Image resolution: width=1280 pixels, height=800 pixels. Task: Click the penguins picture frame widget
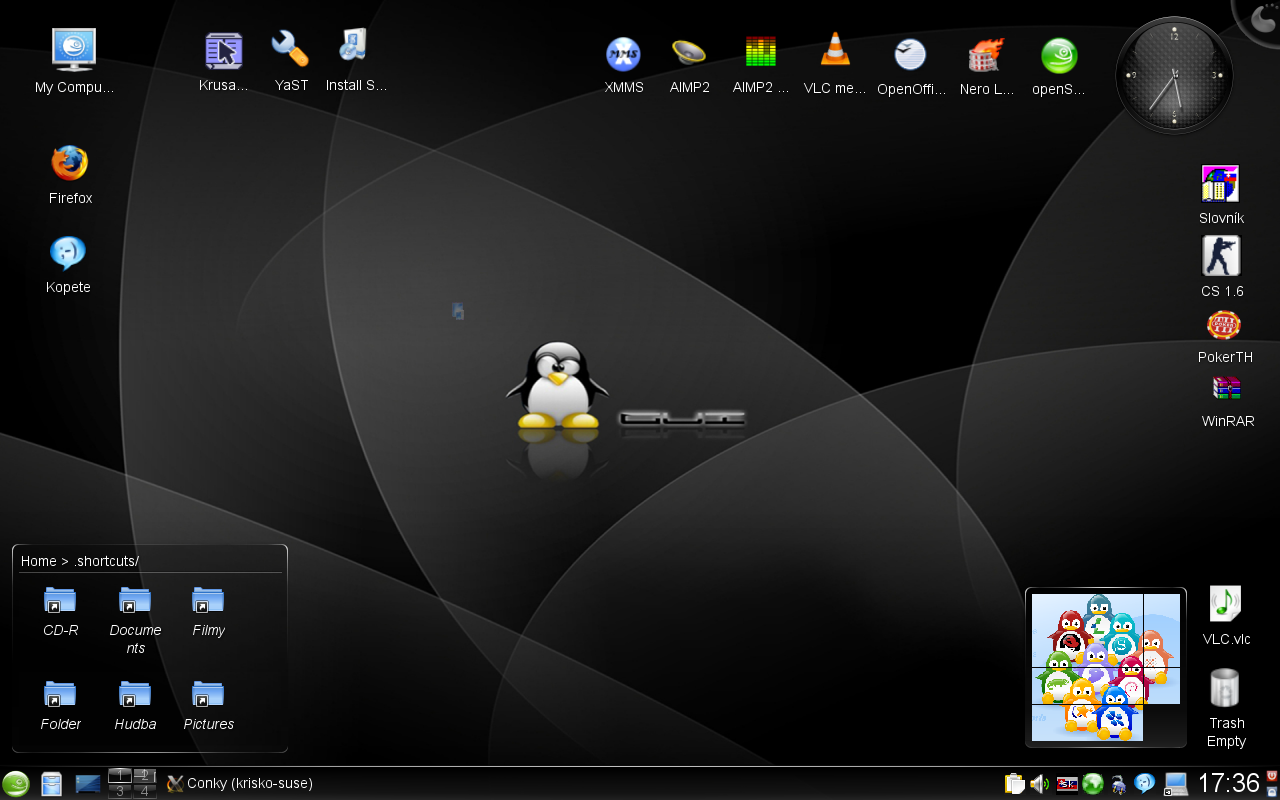coord(1105,667)
